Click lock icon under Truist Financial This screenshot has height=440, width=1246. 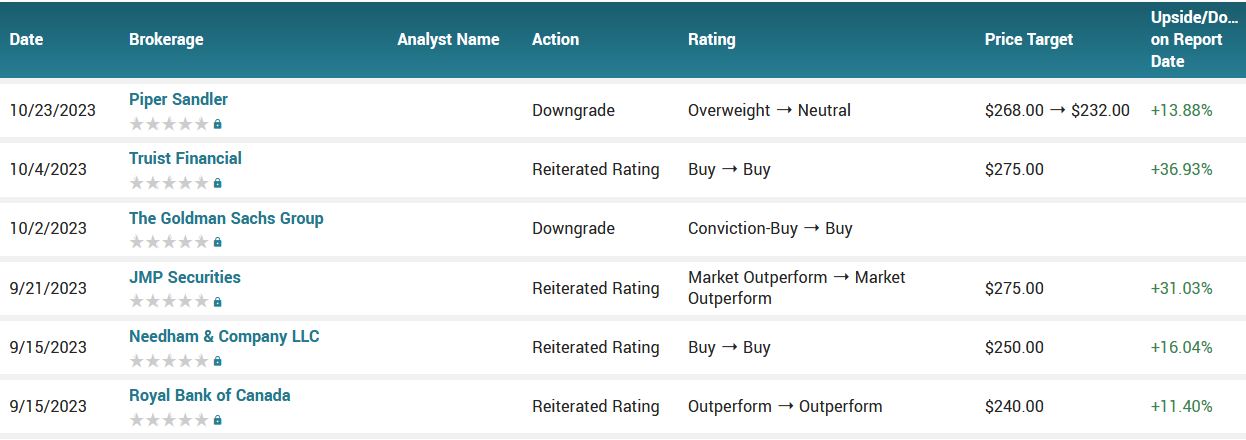click(218, 184)
